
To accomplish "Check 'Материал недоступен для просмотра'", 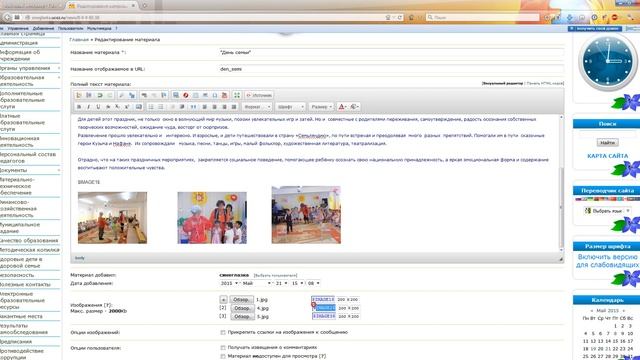I will [x=223, y=356].
